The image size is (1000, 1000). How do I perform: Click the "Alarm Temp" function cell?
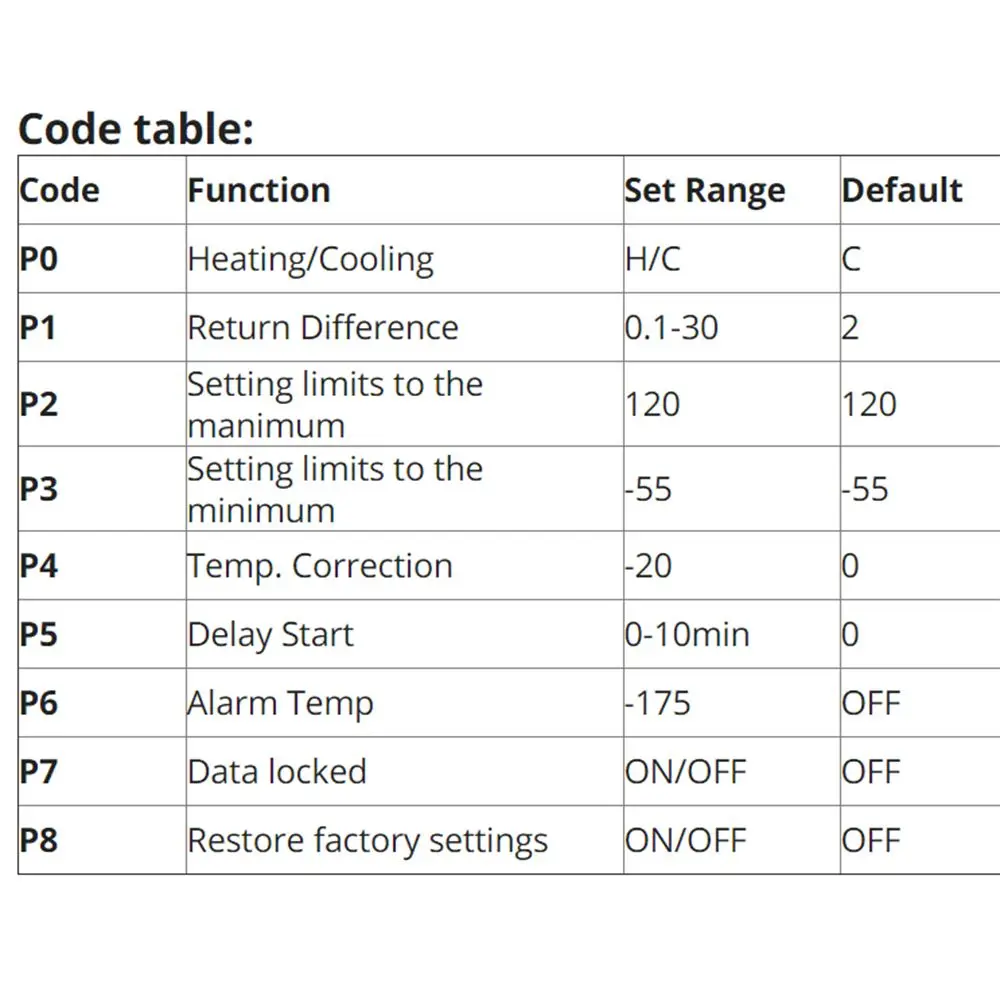[x=280, y=703]
